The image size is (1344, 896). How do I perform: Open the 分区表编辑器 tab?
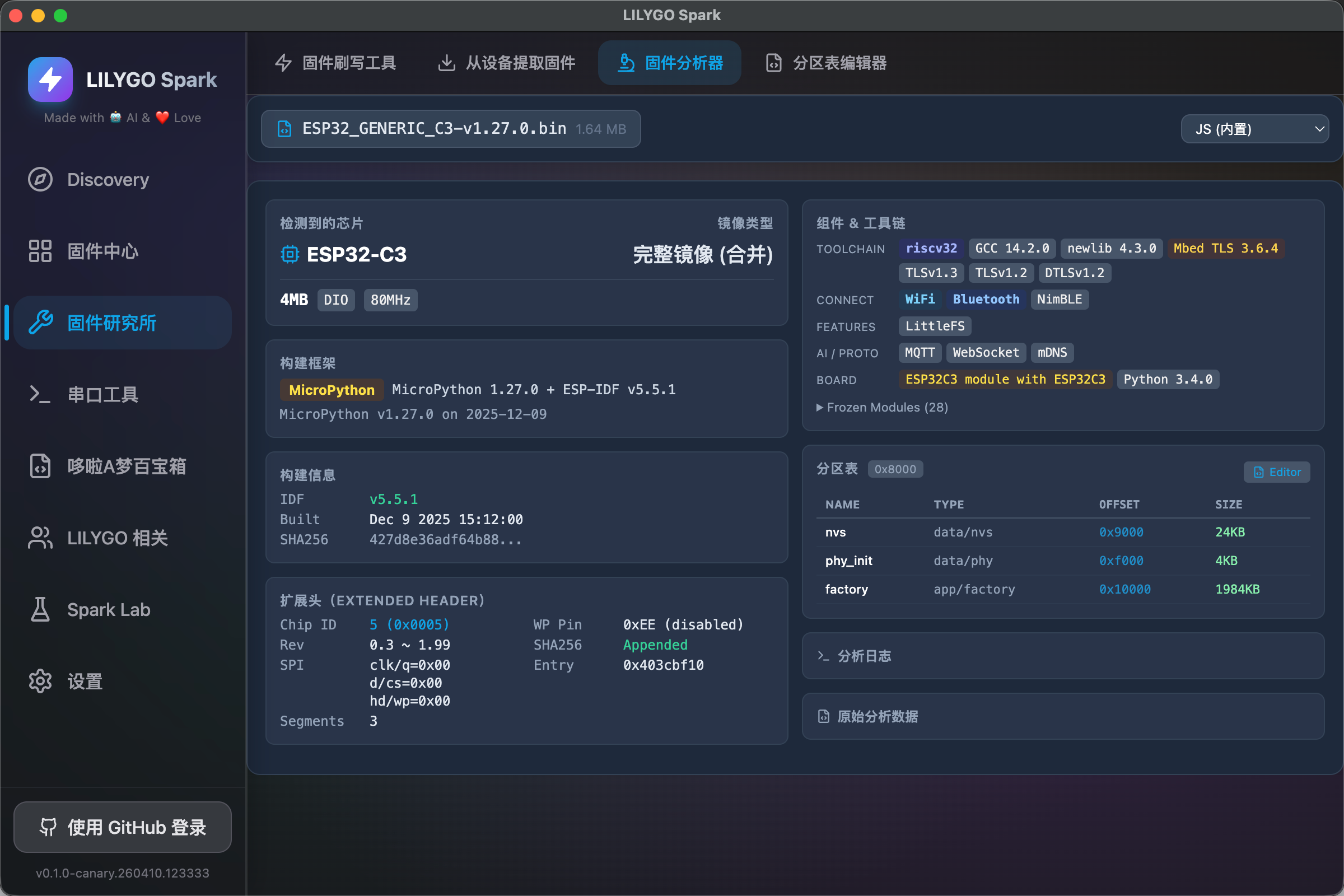click(827, 63)
